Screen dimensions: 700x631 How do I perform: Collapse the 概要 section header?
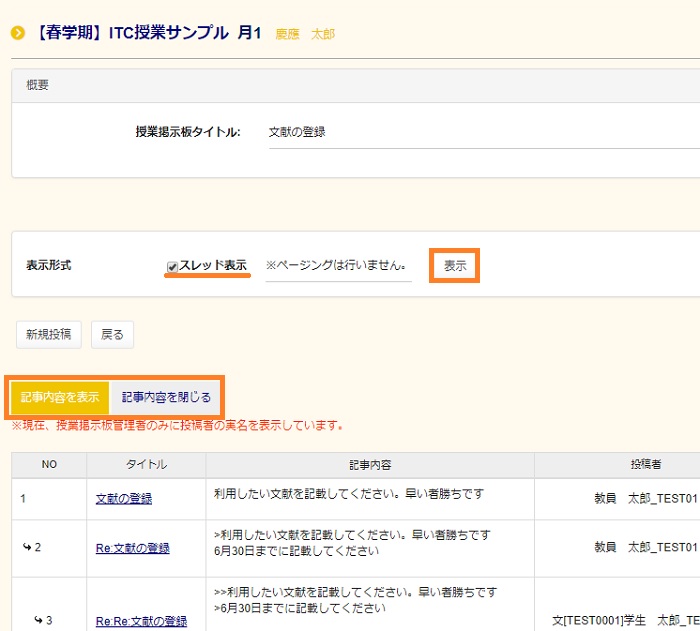(x=38, y=86)
